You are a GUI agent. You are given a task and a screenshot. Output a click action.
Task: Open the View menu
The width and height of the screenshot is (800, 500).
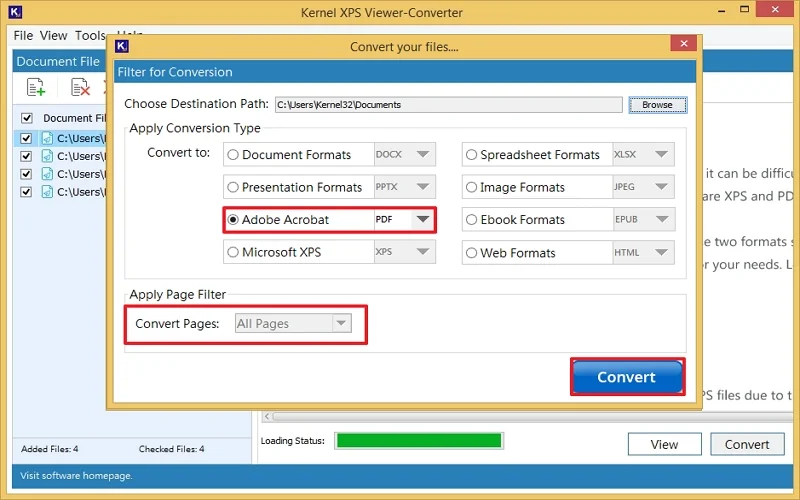click(54, 36)
